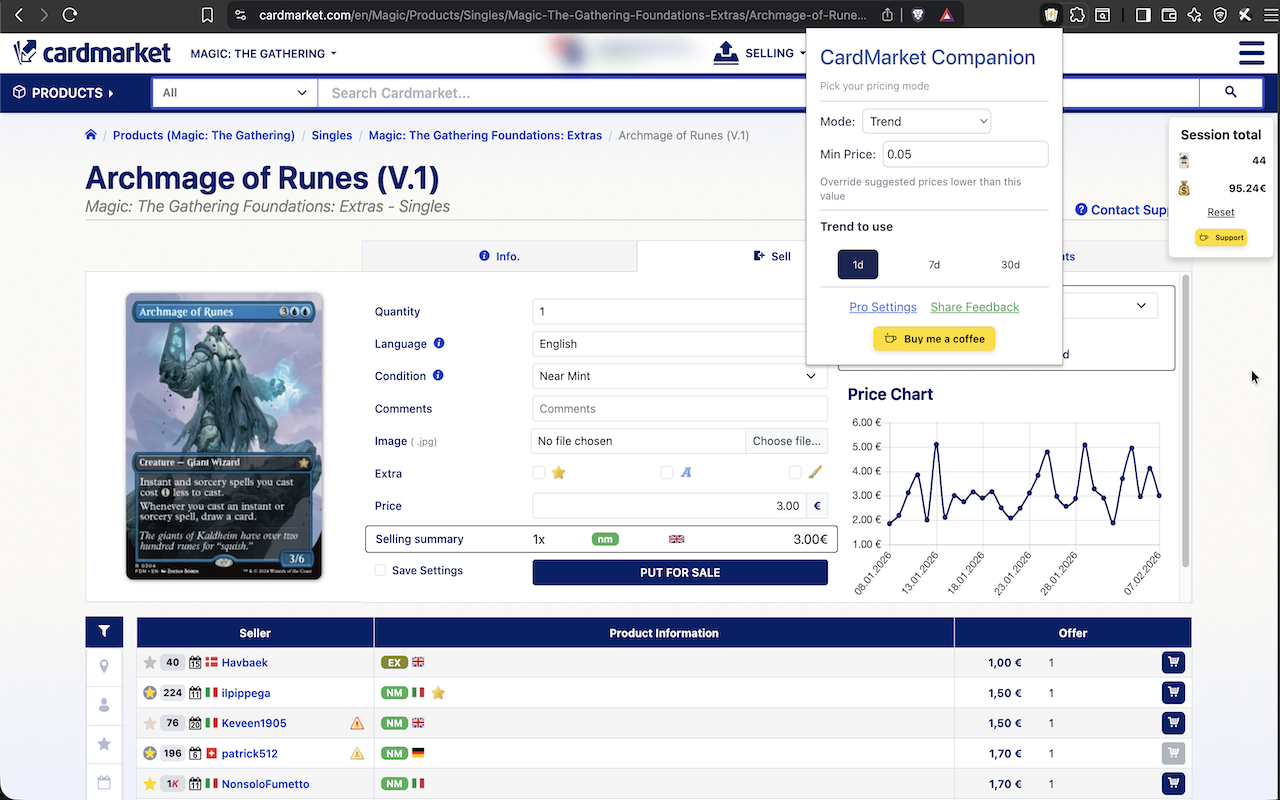Image resolution: width=1280 pixels, height=800 pixels.
Task: Click the location pin filter icon
Action: (x=104, y=664)
